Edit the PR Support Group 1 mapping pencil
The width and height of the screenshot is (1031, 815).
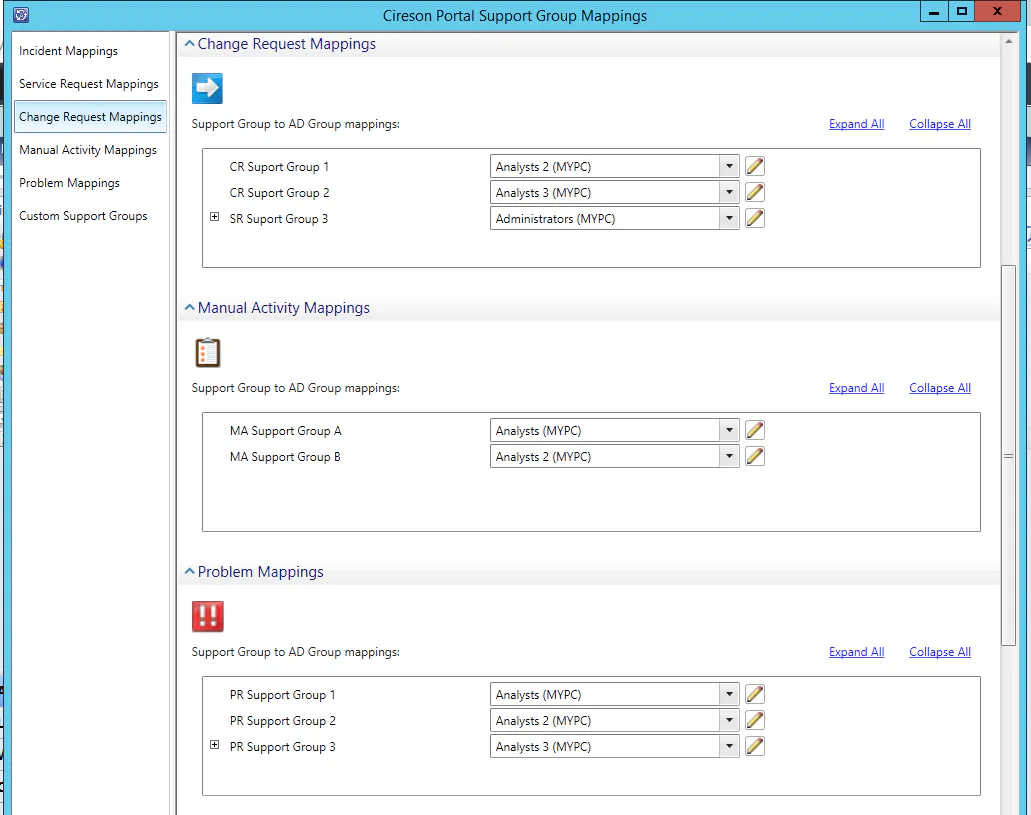755,695
